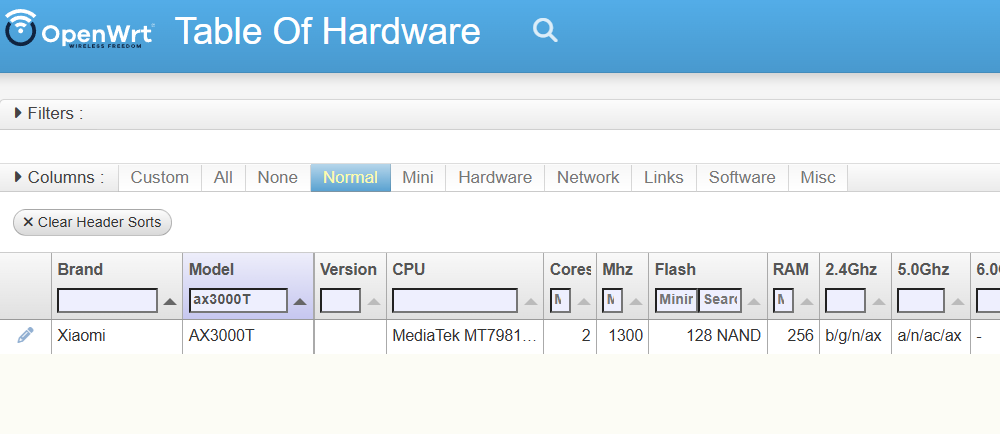Click the CPU filter text box
The height and width of the screenshot is (434, 1000).
tap(455, 300)
